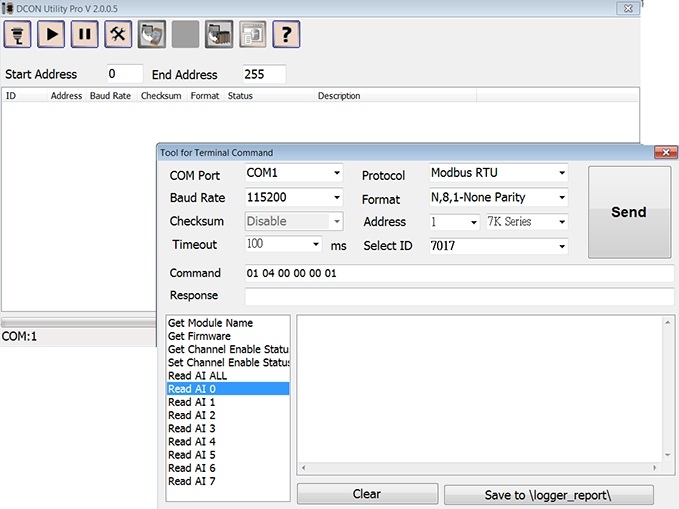This screenshot has width=679, height=509.
Task: Open the tools wrench-and-hammer toolbar icon
Action: click(x=118, y=34)
